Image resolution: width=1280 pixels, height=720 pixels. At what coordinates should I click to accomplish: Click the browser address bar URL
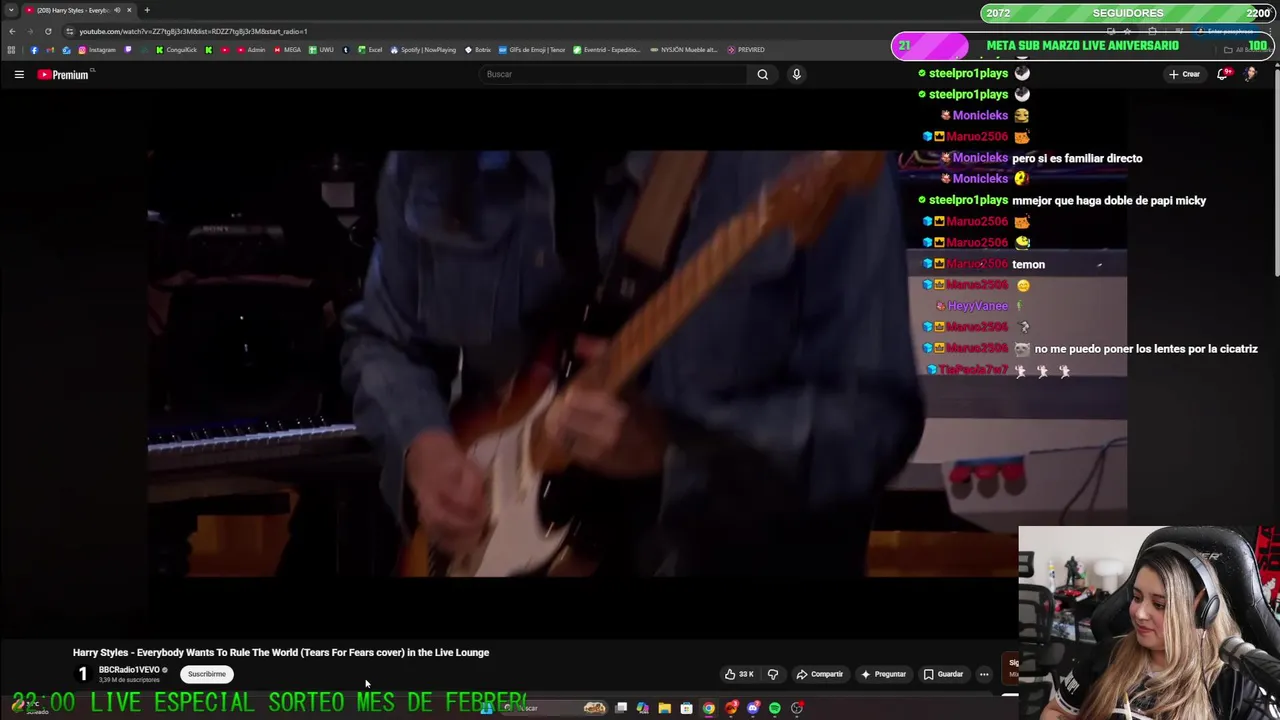pyautogui.click(x=193, y=31)
